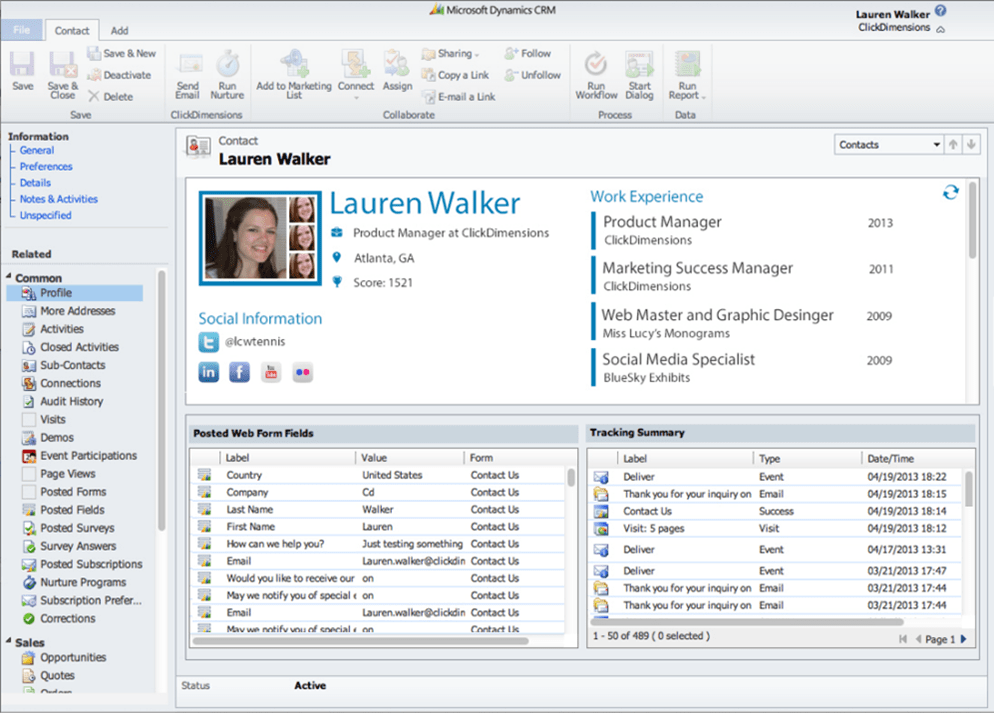Click the LinkedIn social icon
994x713 pixels.
point(209,372)
